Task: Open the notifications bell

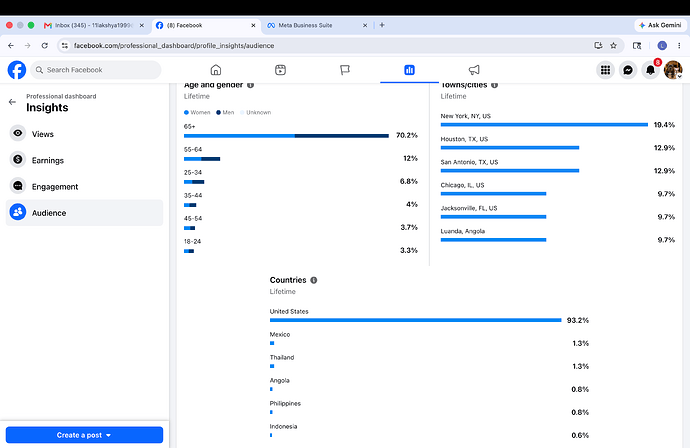Action: [x=650, y=70]
